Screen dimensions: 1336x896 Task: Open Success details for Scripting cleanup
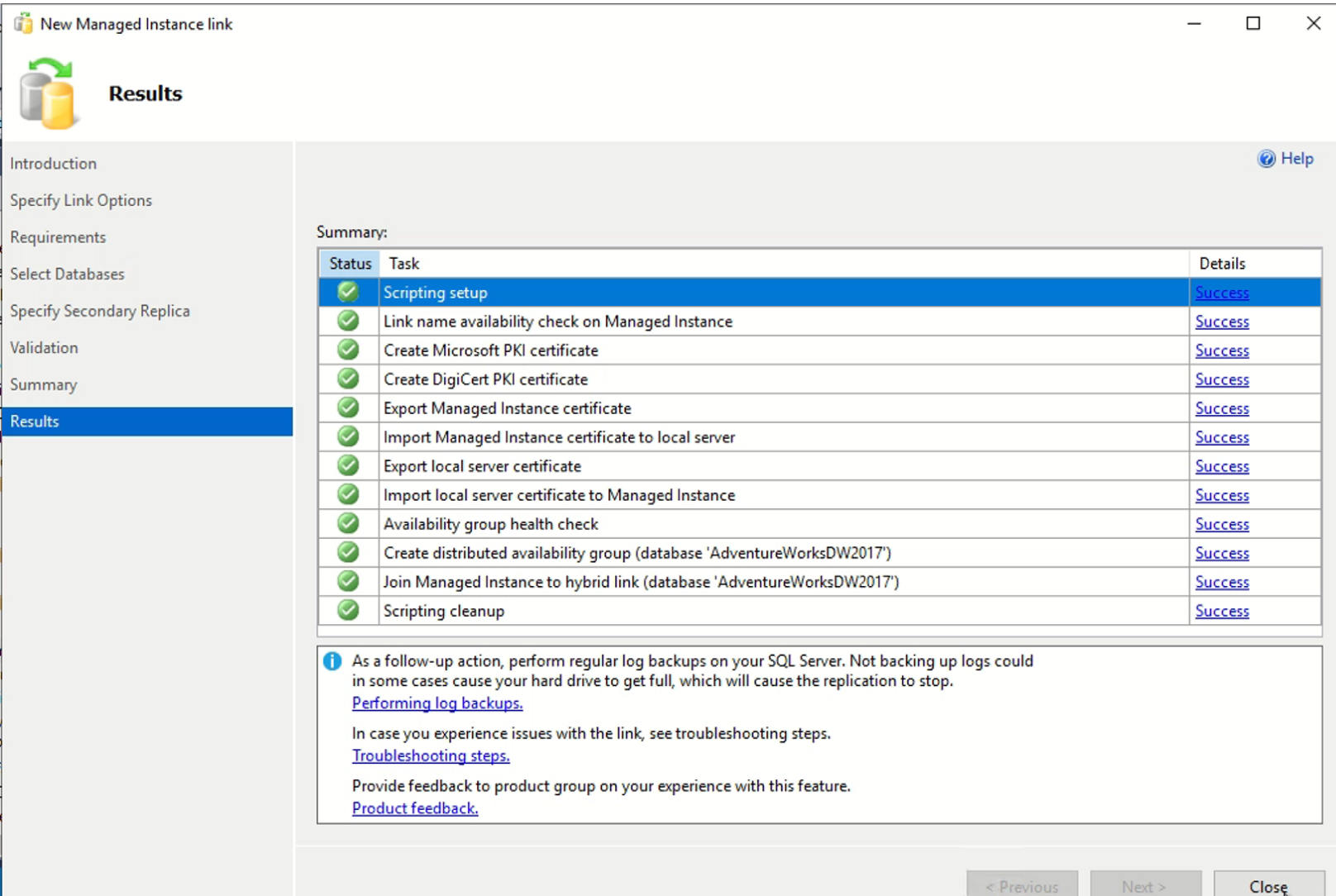tap(1222, 611)
